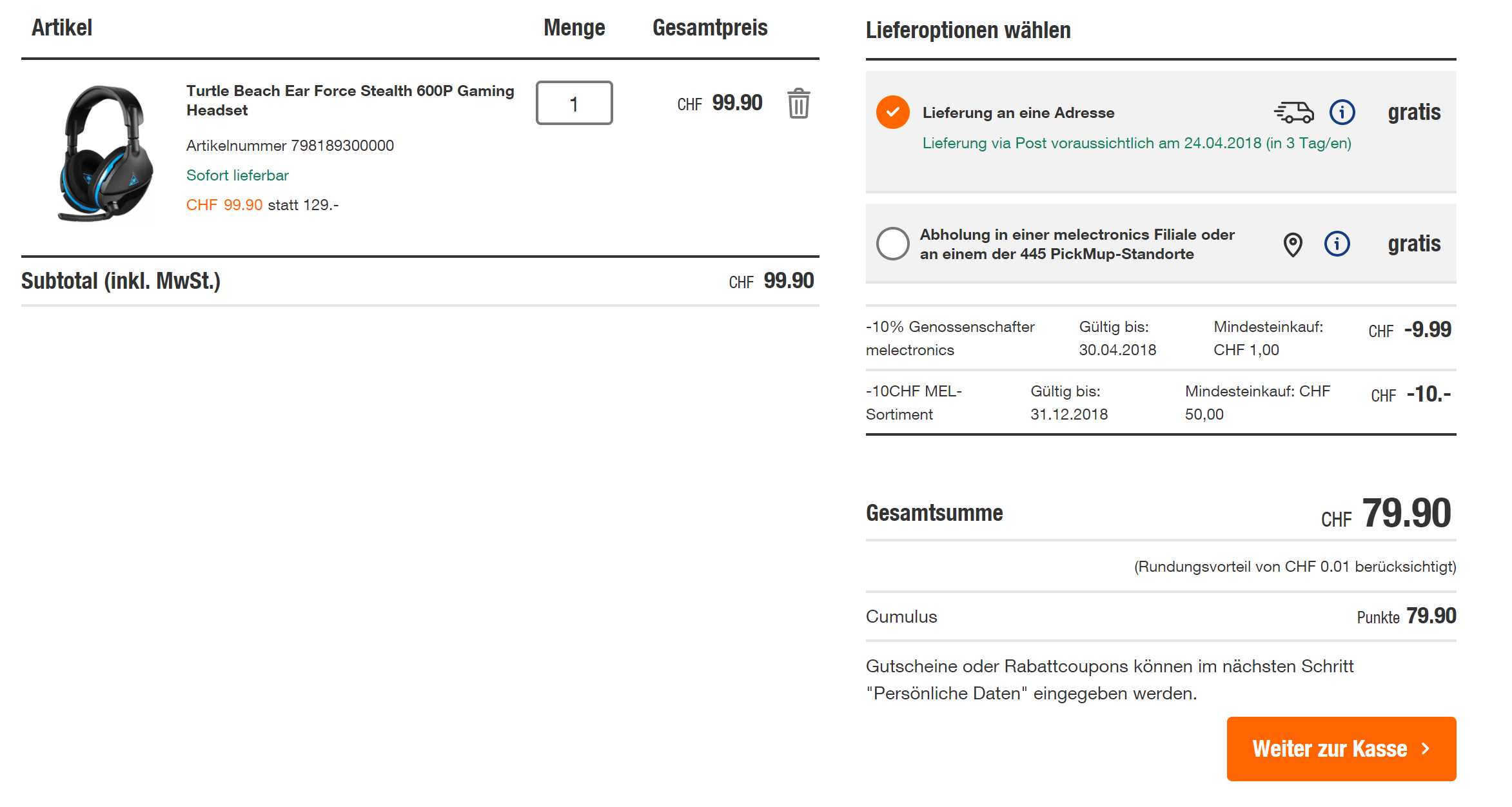
Task: Open info icon for address delivery
Action: [1342, 113]
